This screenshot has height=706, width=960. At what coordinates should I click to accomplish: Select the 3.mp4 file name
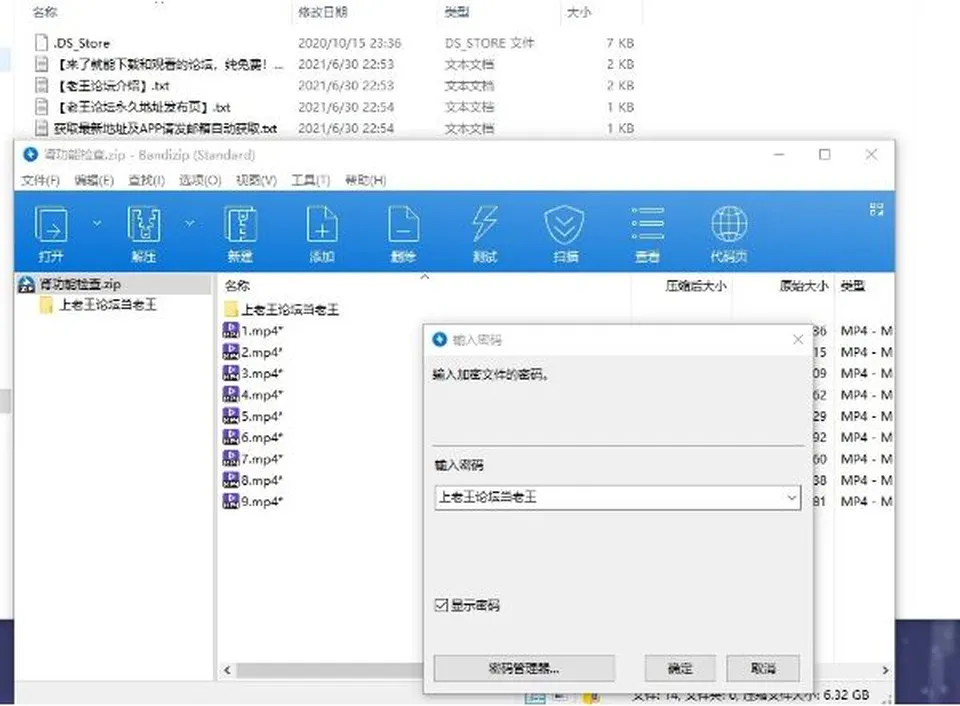(261, 374)
